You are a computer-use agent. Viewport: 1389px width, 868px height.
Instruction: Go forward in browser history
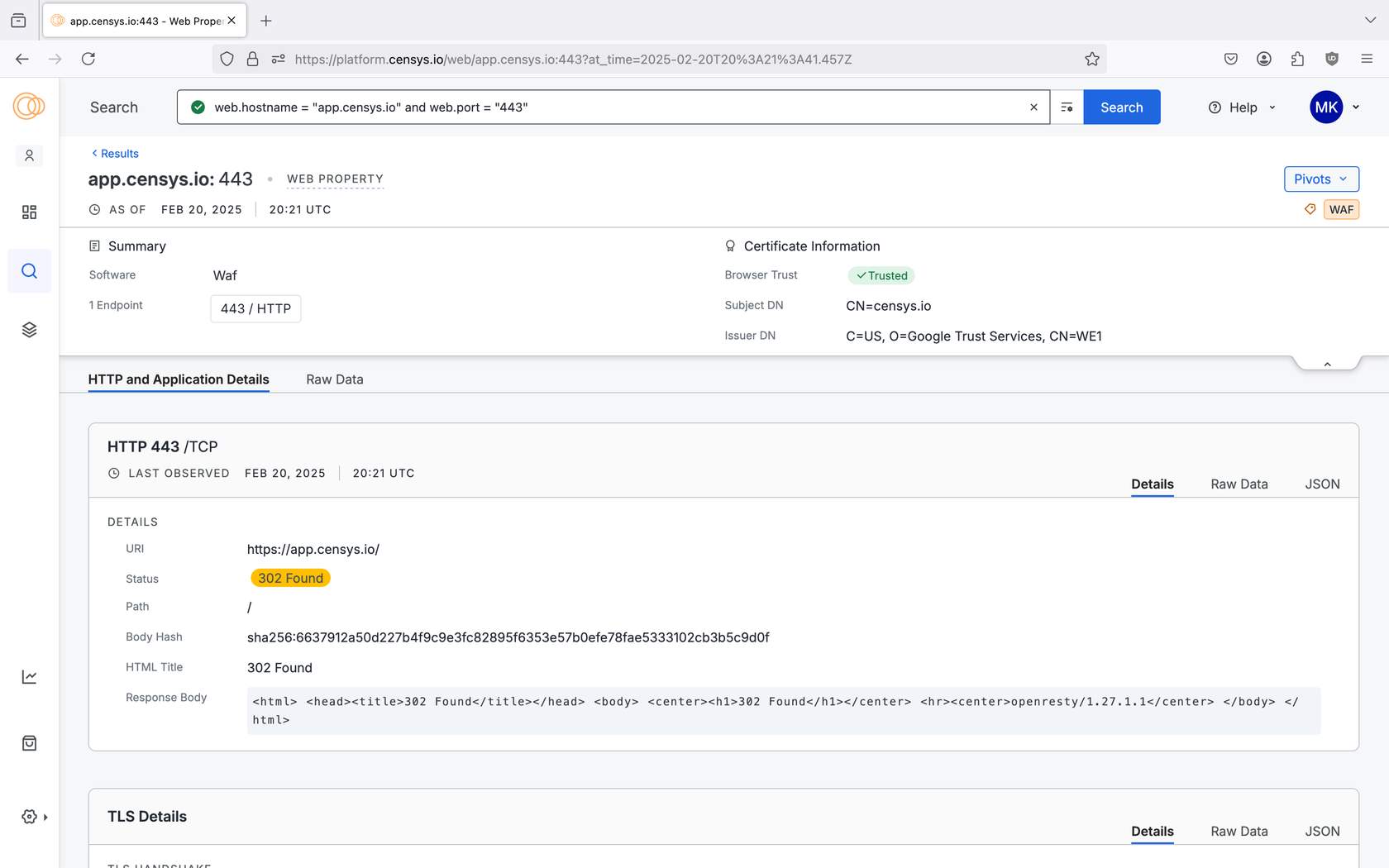55,59
